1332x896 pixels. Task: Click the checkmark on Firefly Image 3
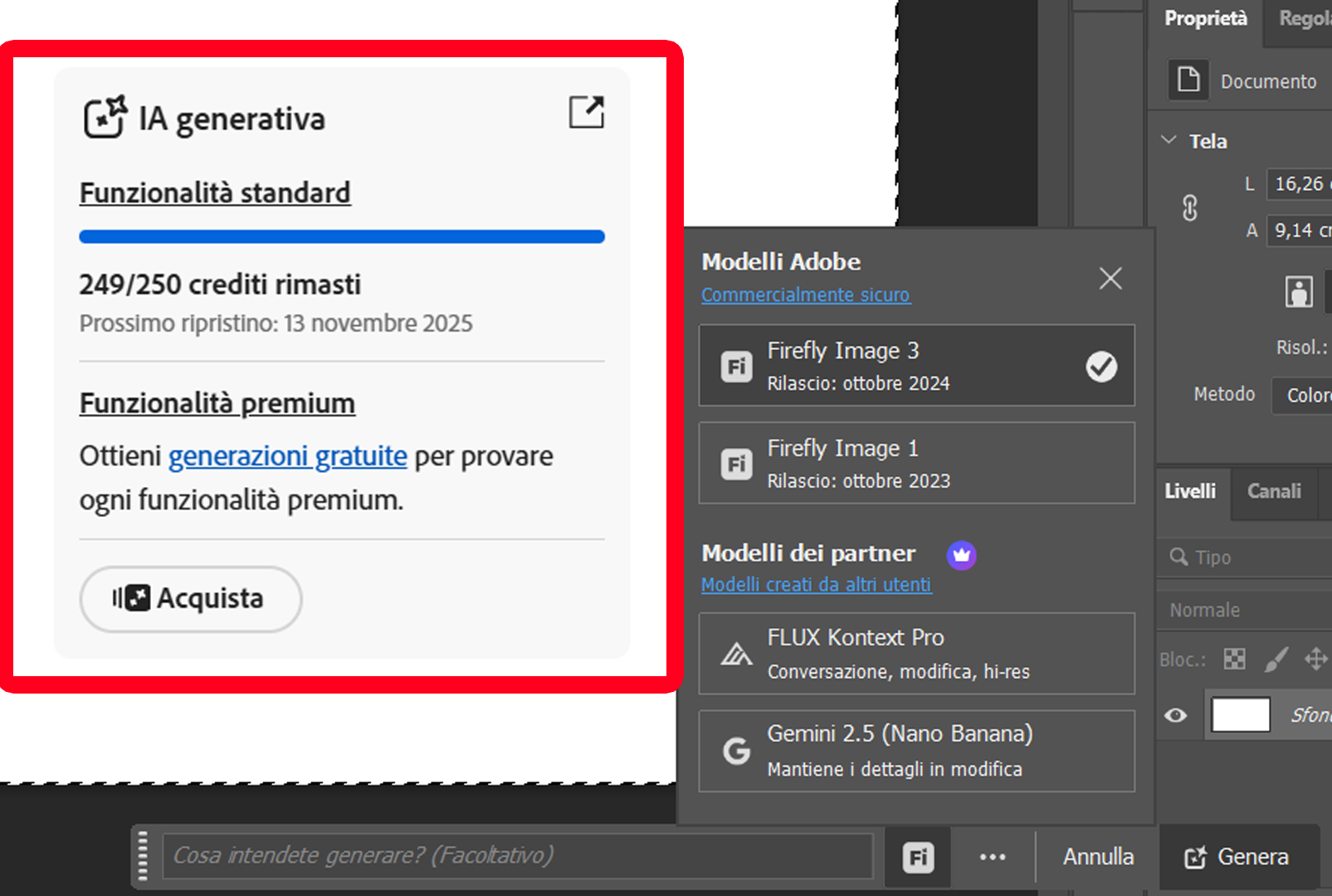pyautogui.click(x=1101, y=366)
